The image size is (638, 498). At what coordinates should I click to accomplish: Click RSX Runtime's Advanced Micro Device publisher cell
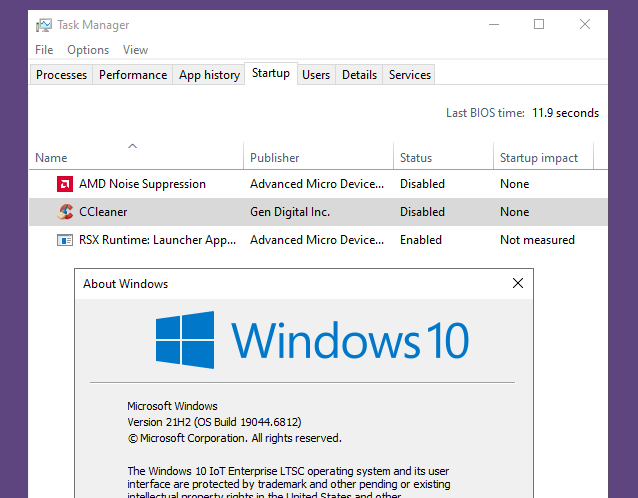click(317, 240)
